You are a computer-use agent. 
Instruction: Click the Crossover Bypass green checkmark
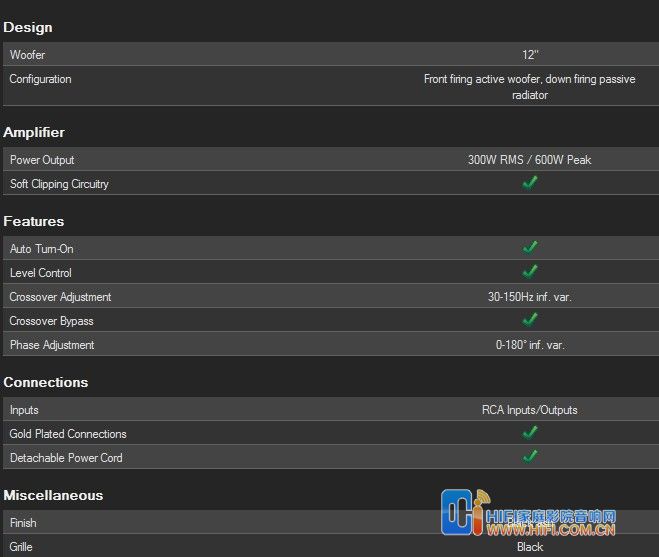[x=530, y=320]
